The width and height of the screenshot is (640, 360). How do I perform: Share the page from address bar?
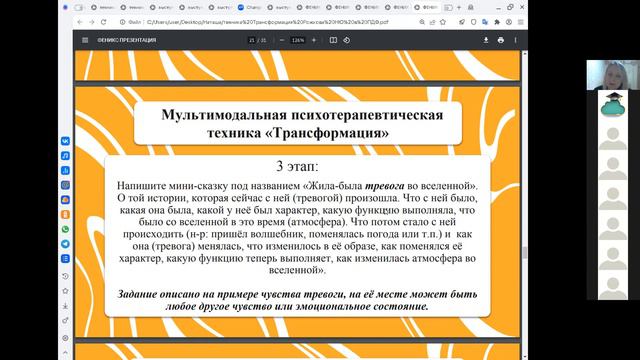pyautogui.click(x=433, y=22)
